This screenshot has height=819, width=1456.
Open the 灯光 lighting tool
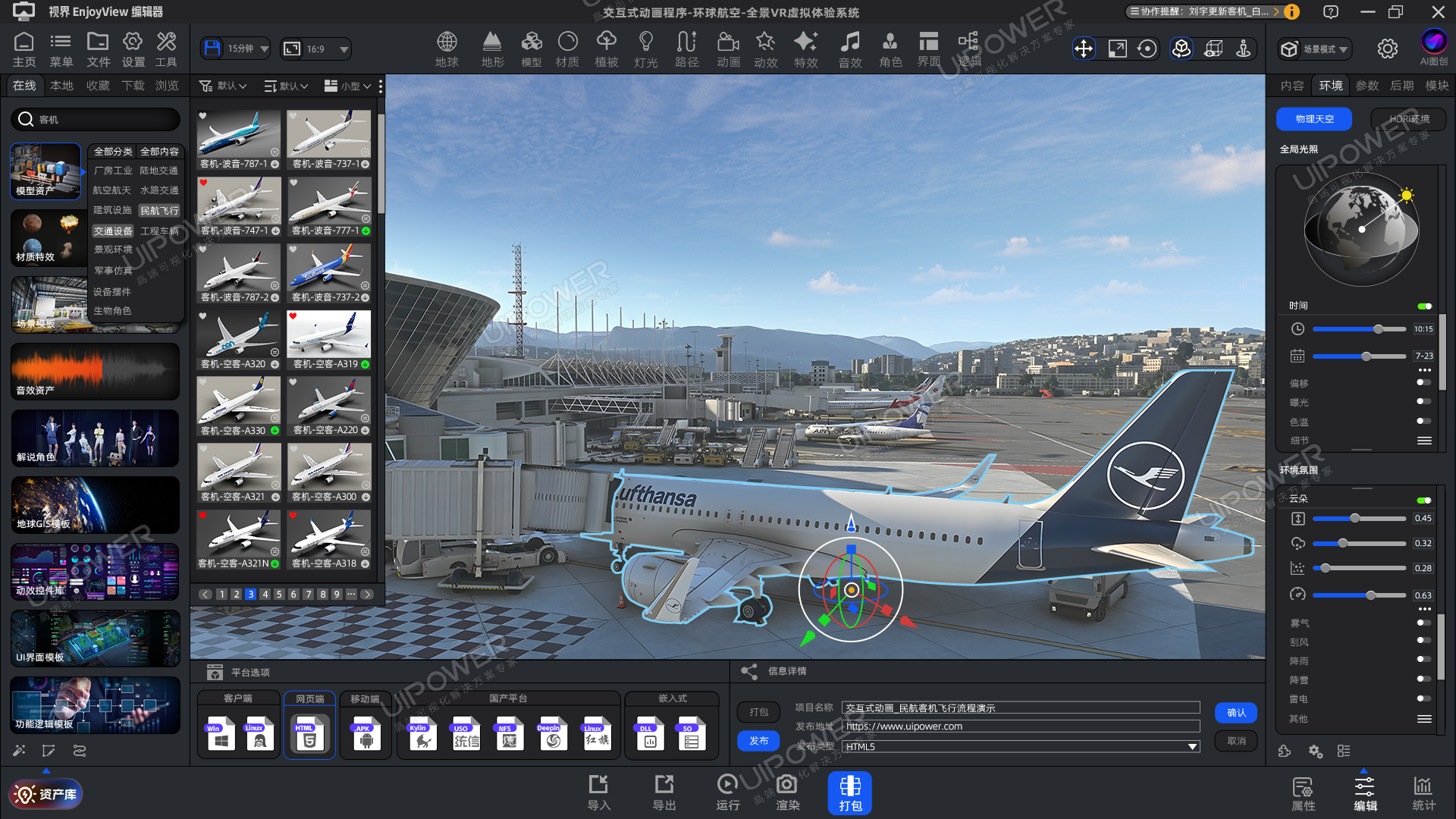[x=646, y=49]
